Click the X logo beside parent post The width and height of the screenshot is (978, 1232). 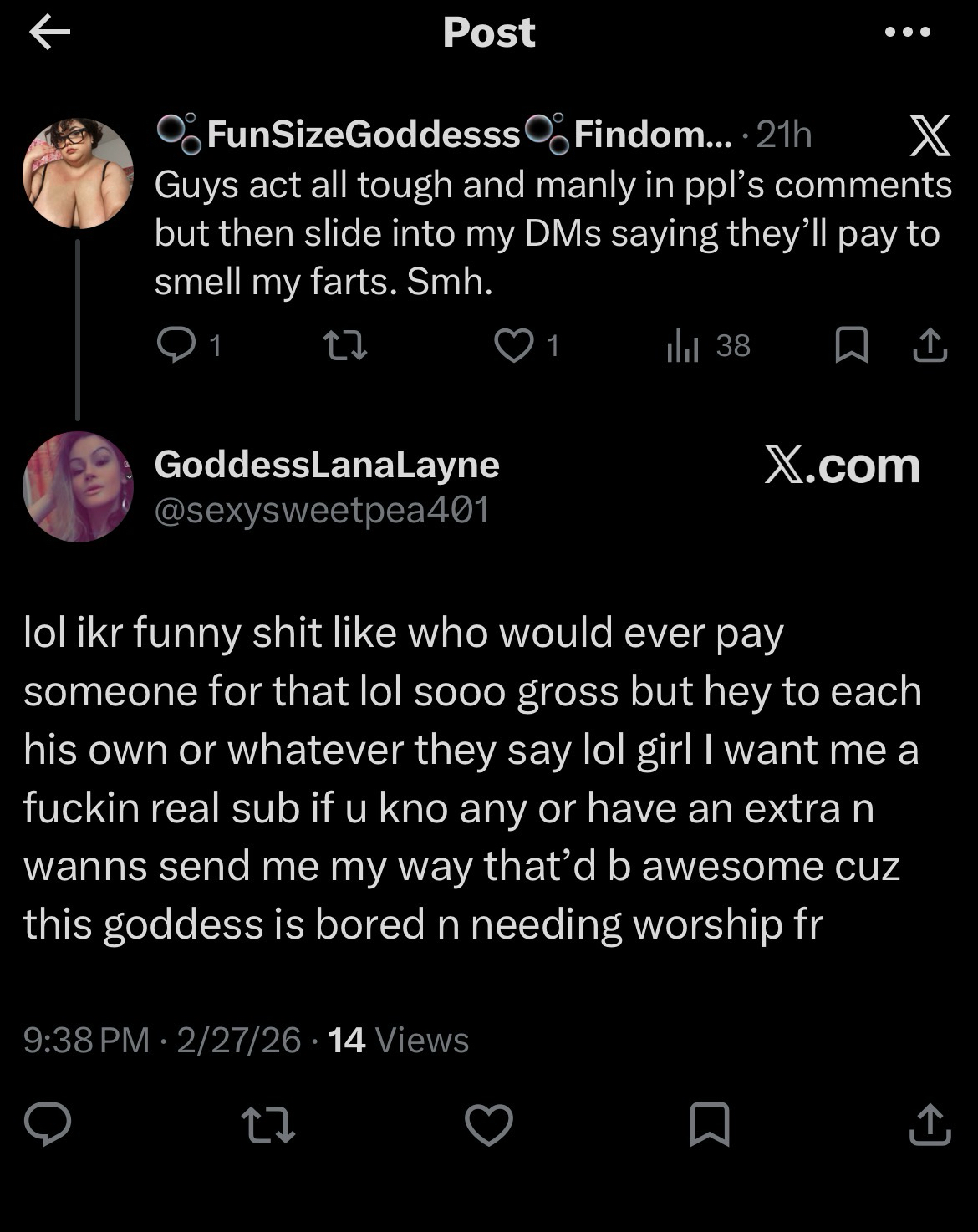click(x=930, y=136)
